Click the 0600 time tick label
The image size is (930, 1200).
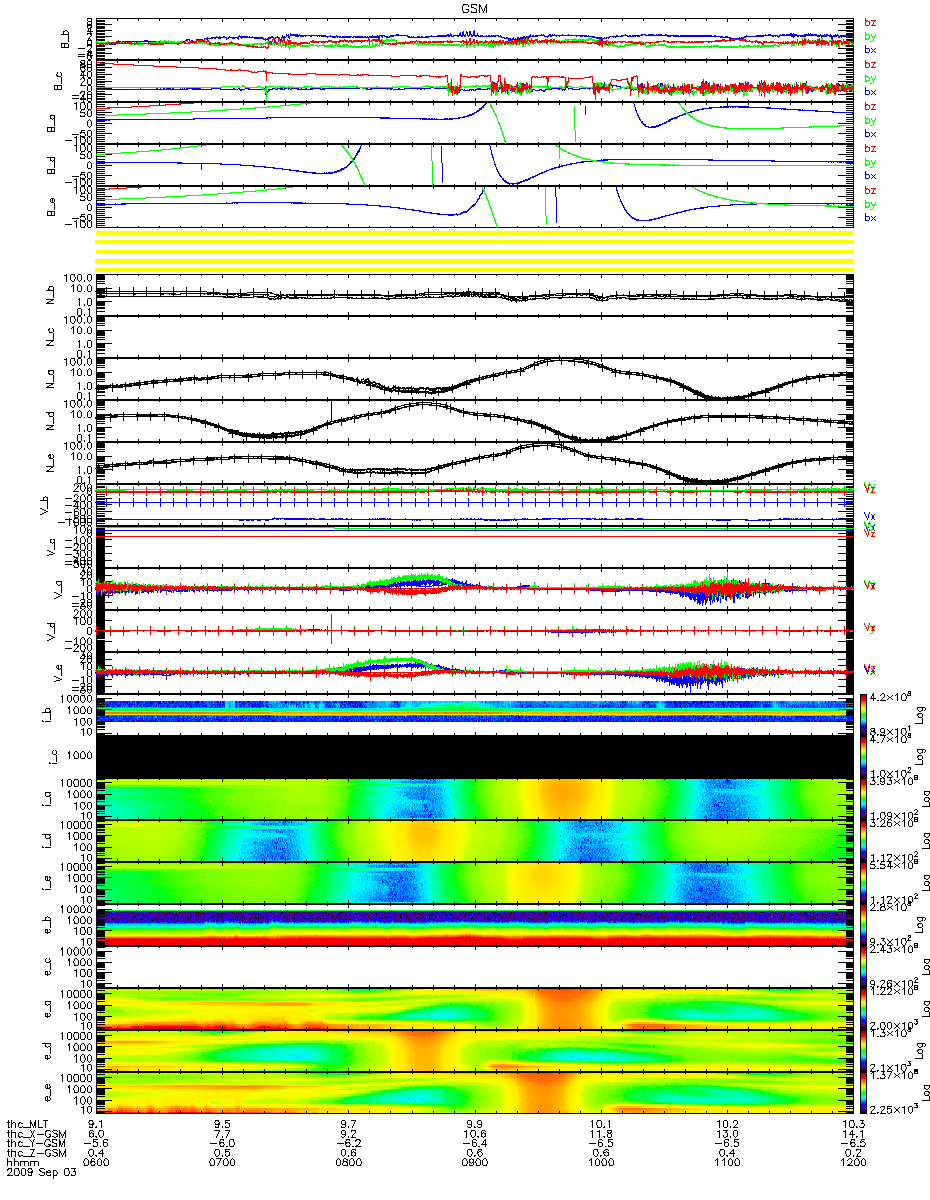96,1162
